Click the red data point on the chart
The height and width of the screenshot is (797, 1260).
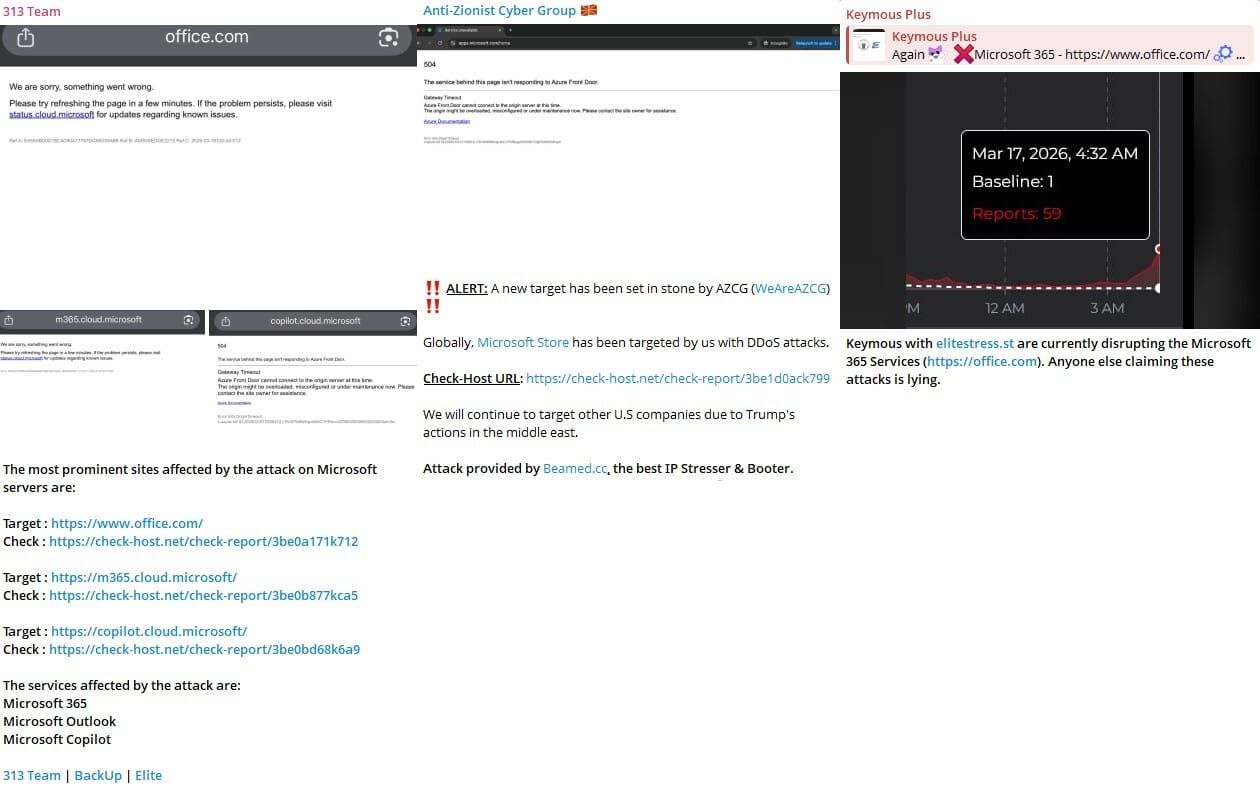tap(1158, 248)
